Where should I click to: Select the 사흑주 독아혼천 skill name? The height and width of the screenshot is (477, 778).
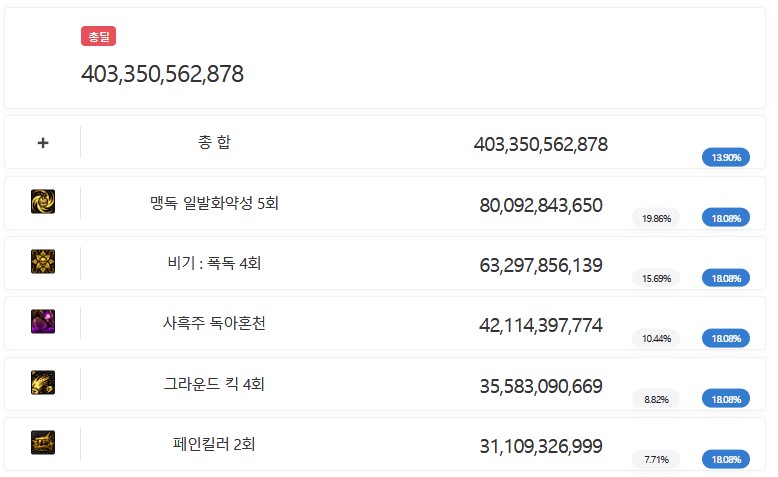[214, 323]
